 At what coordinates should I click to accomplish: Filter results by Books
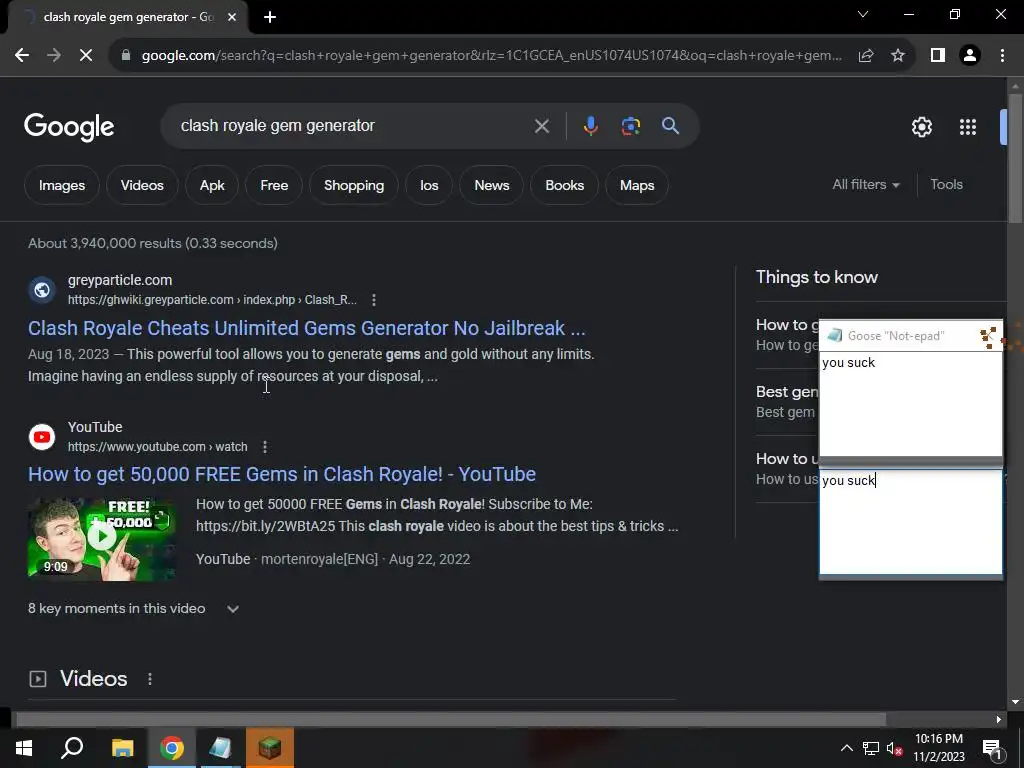click(565, 185)
